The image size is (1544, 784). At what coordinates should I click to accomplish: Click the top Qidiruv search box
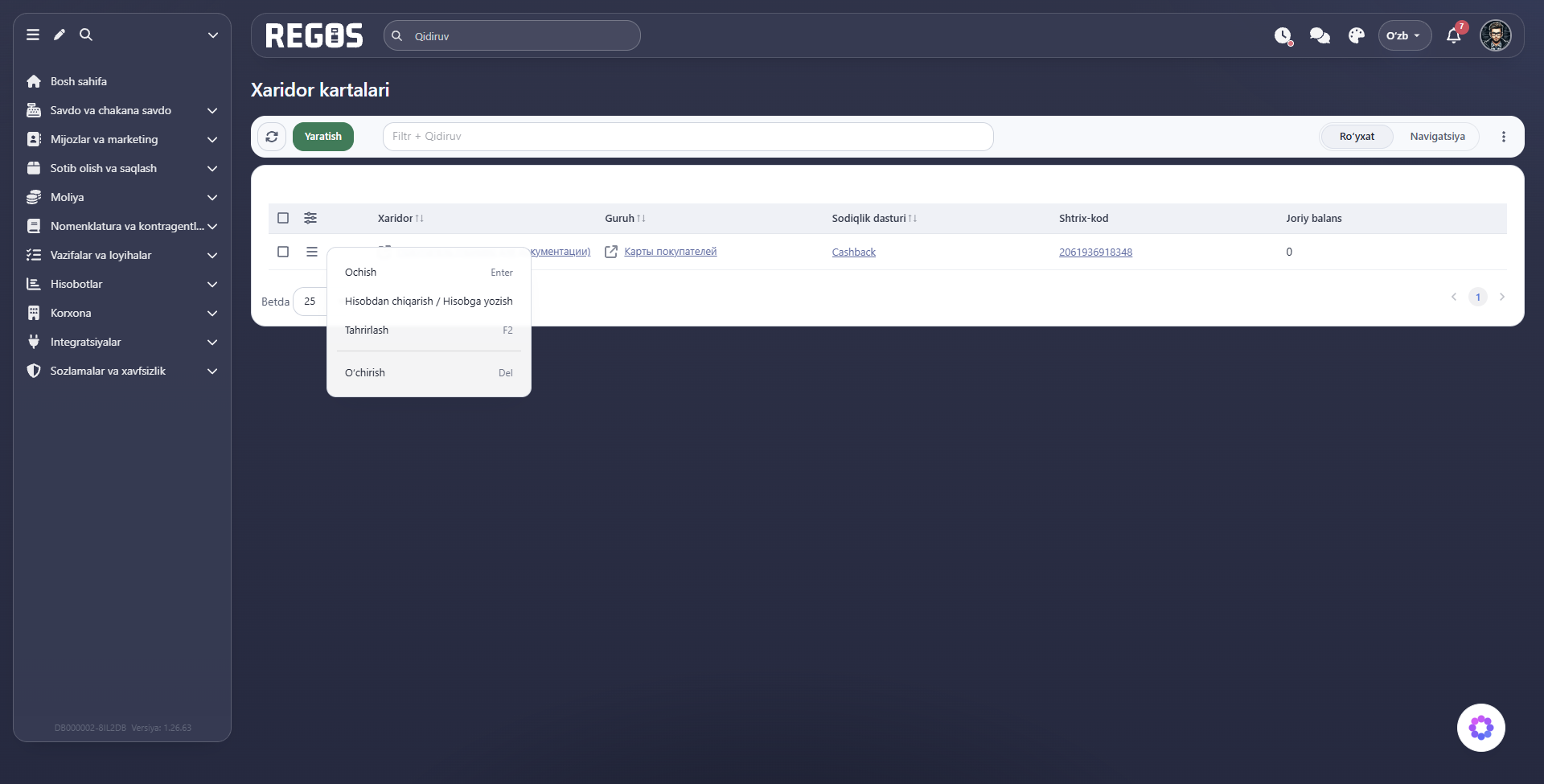[512, 35]
